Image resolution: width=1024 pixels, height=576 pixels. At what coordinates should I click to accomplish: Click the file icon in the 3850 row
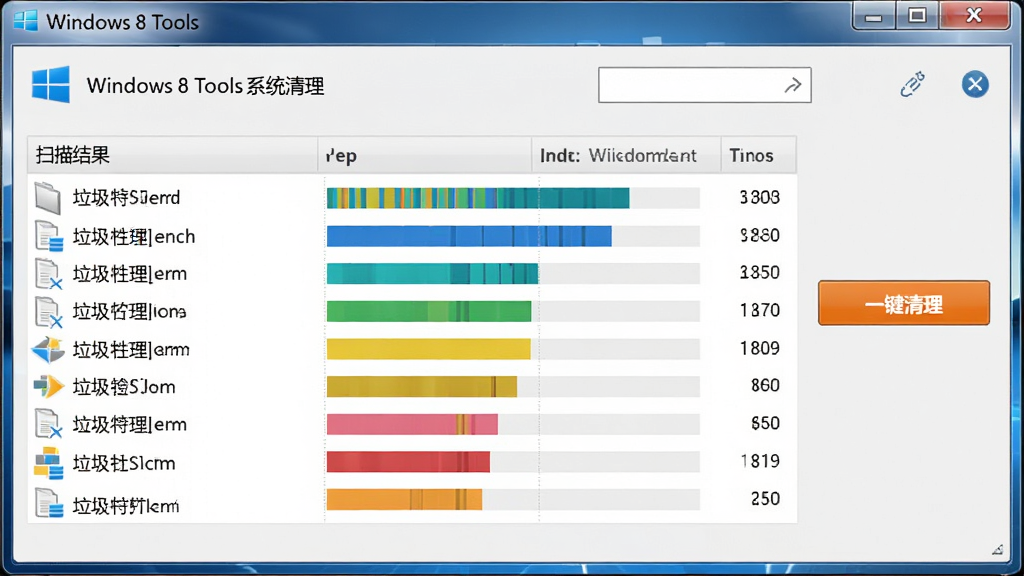tap(48, 274)
